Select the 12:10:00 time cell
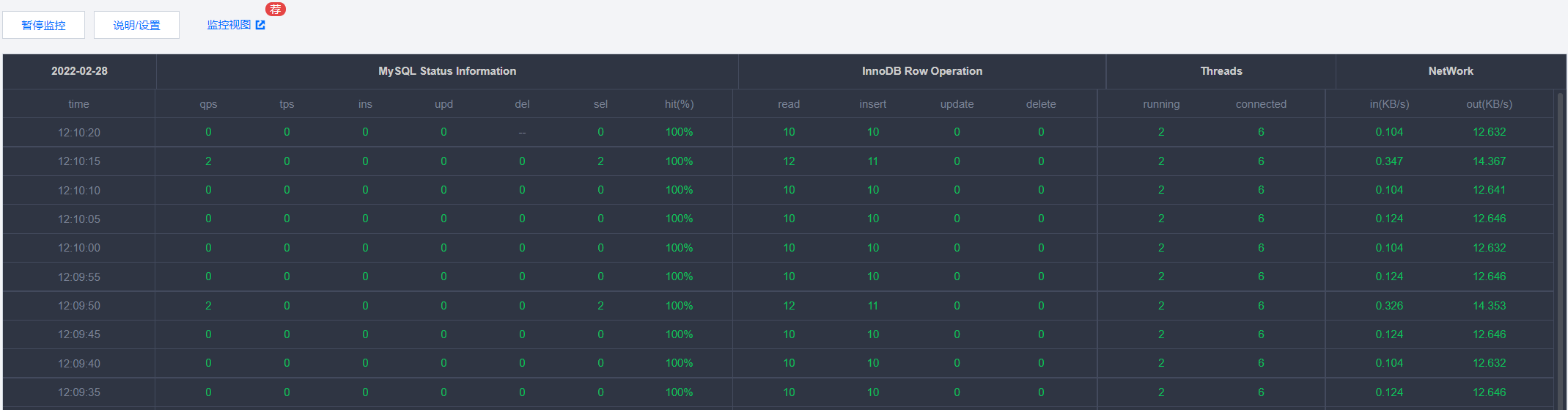 [x=79, y=248]
